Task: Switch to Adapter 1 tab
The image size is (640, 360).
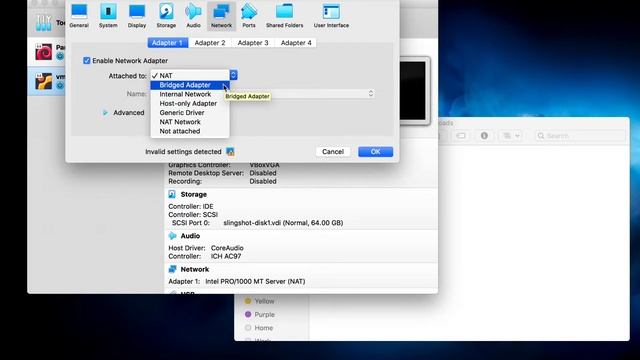Action: [168, 43]
